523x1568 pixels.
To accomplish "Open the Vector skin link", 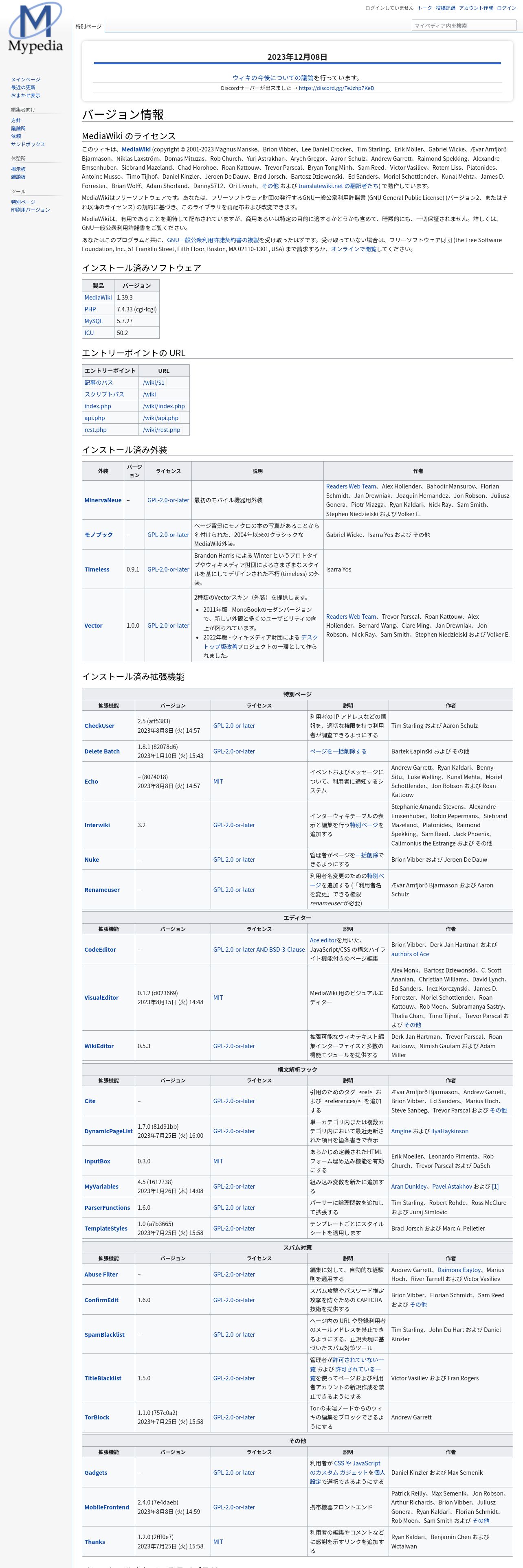I will click(94, 626).
